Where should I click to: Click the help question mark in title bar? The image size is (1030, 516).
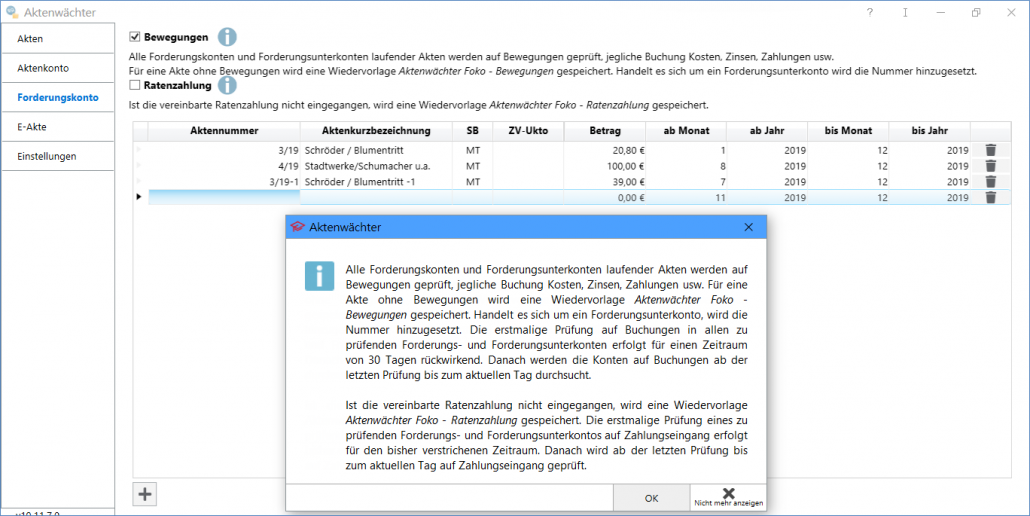(x=869, y=12)
